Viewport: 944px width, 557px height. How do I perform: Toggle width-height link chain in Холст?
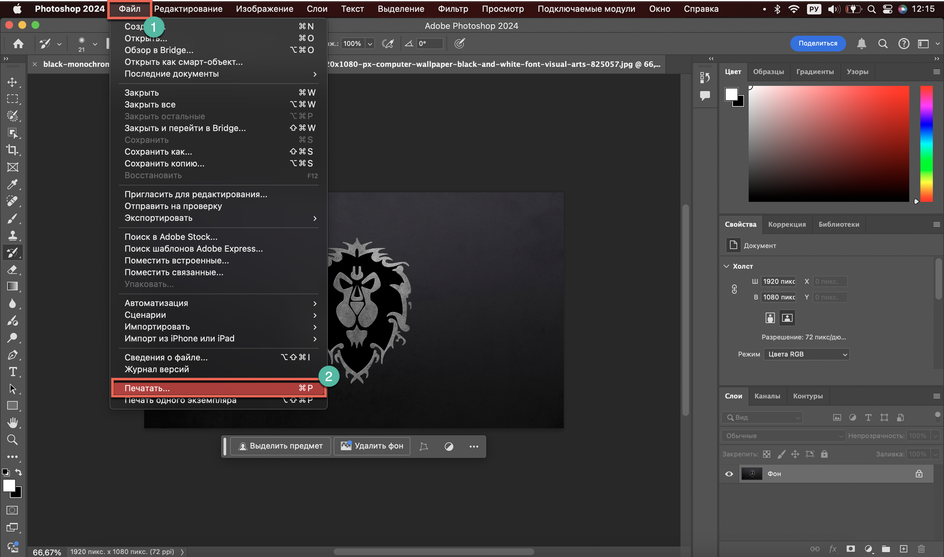pyautogui.click(x=734, y=290)
